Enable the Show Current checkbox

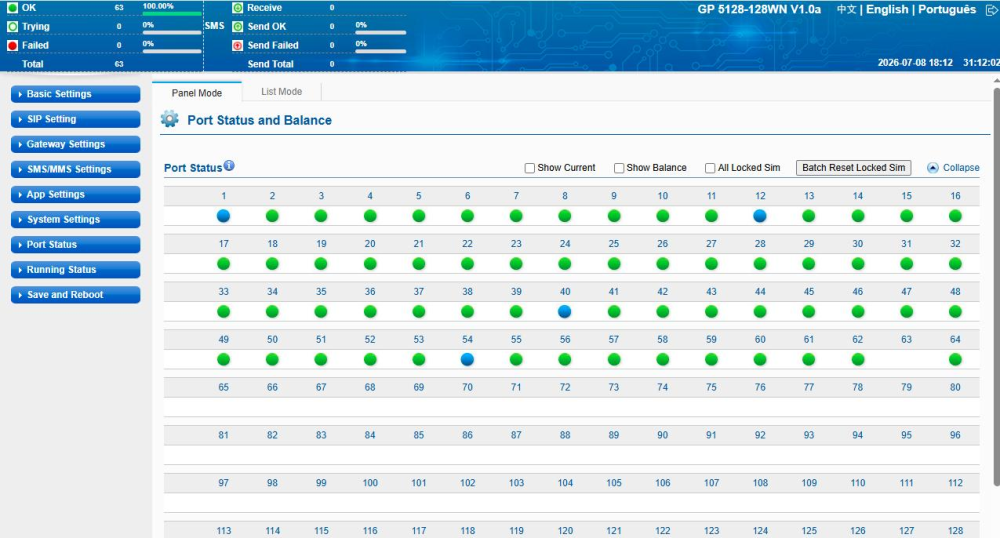click(x=529, y=168)
